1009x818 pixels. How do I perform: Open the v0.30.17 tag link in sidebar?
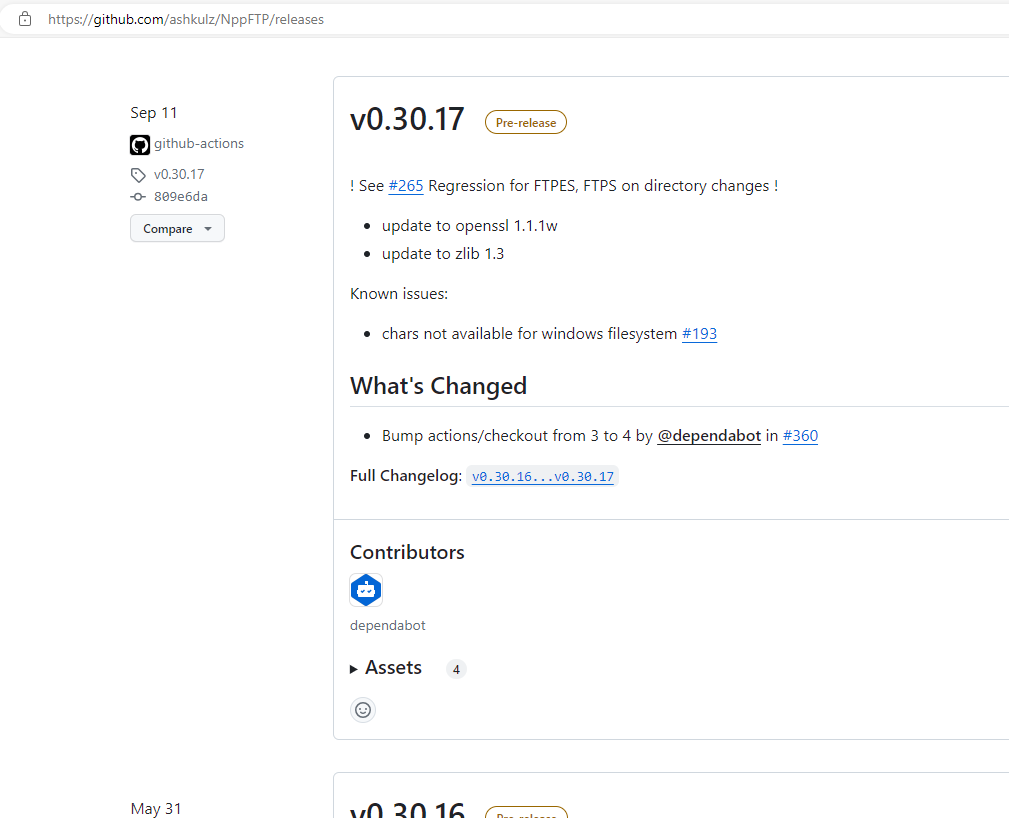[179, 174]
